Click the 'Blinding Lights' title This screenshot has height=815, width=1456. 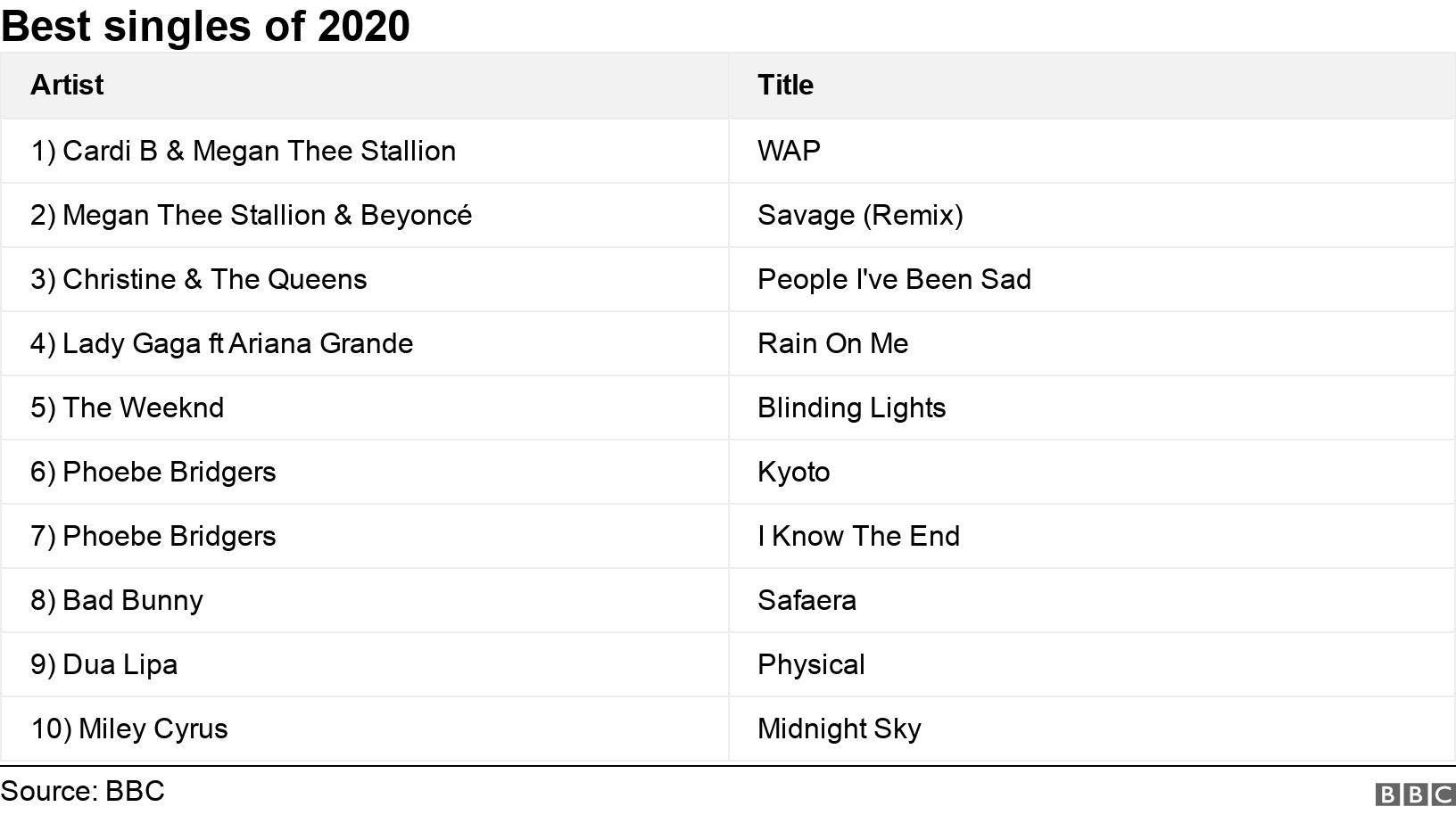(x=851, y=407)
